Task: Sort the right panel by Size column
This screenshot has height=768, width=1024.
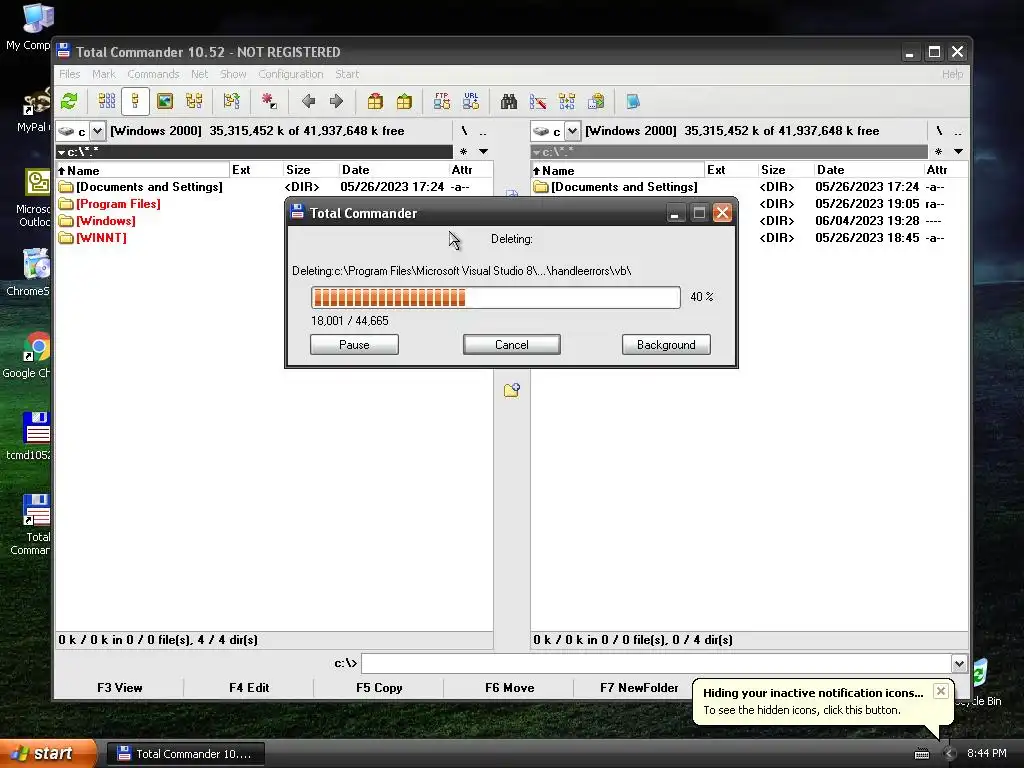Action: coord(786,170)
